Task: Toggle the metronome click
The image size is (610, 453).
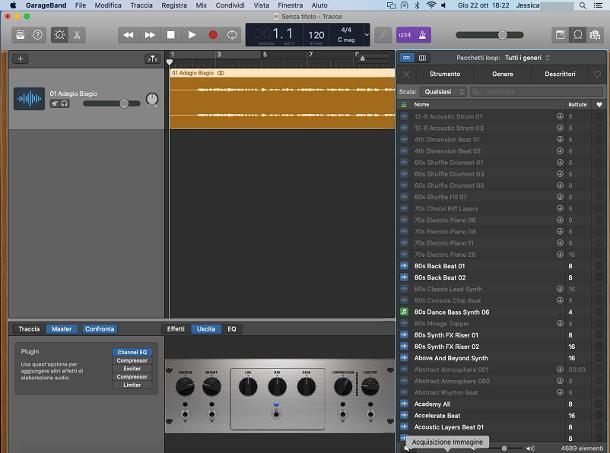Action: pyautogui.click(x=422, y=35)
